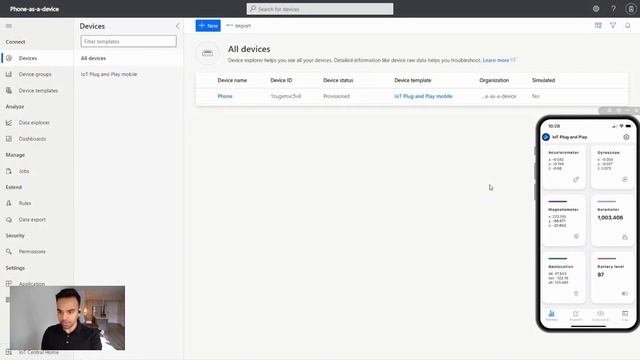Select the third bottom tab on phone

600,315
